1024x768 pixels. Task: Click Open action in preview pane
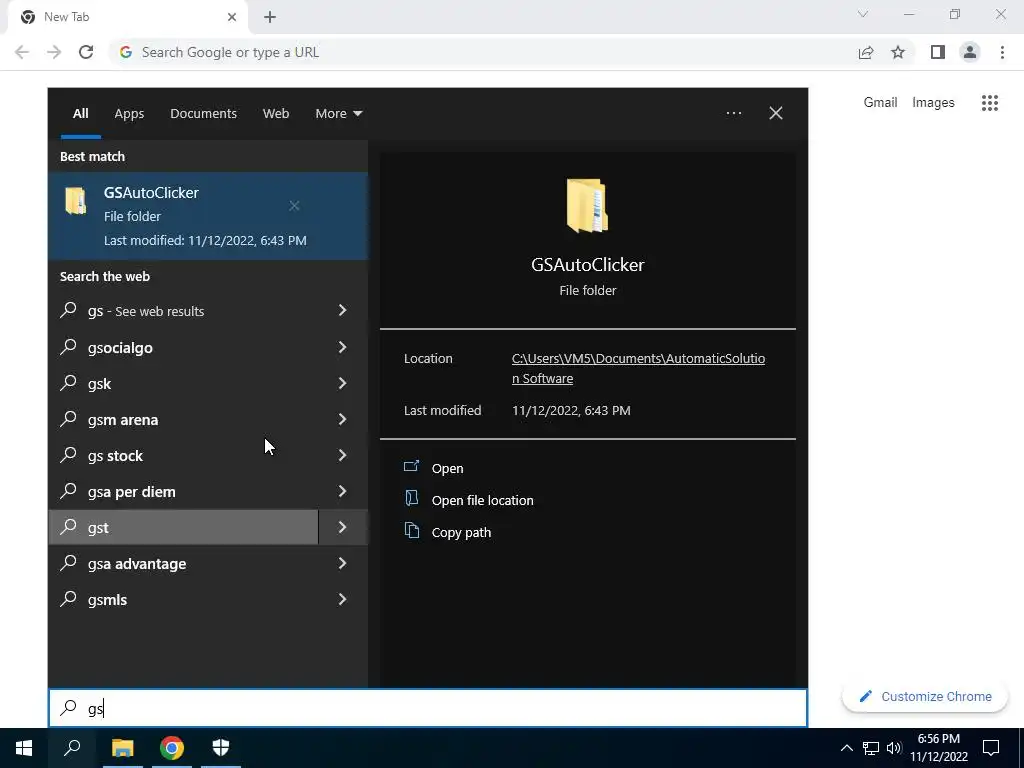pos(447,468)
